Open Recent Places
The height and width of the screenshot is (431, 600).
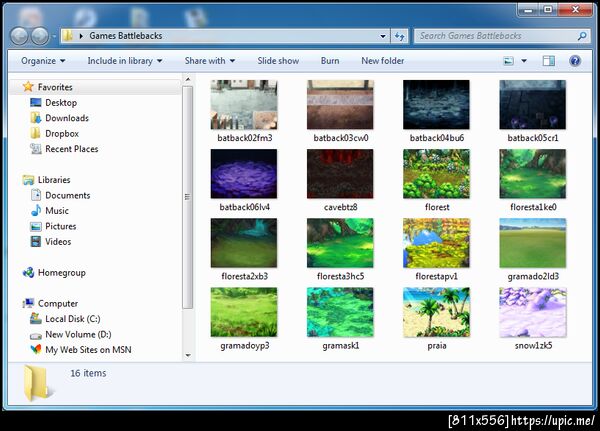(x=72, y=149)
